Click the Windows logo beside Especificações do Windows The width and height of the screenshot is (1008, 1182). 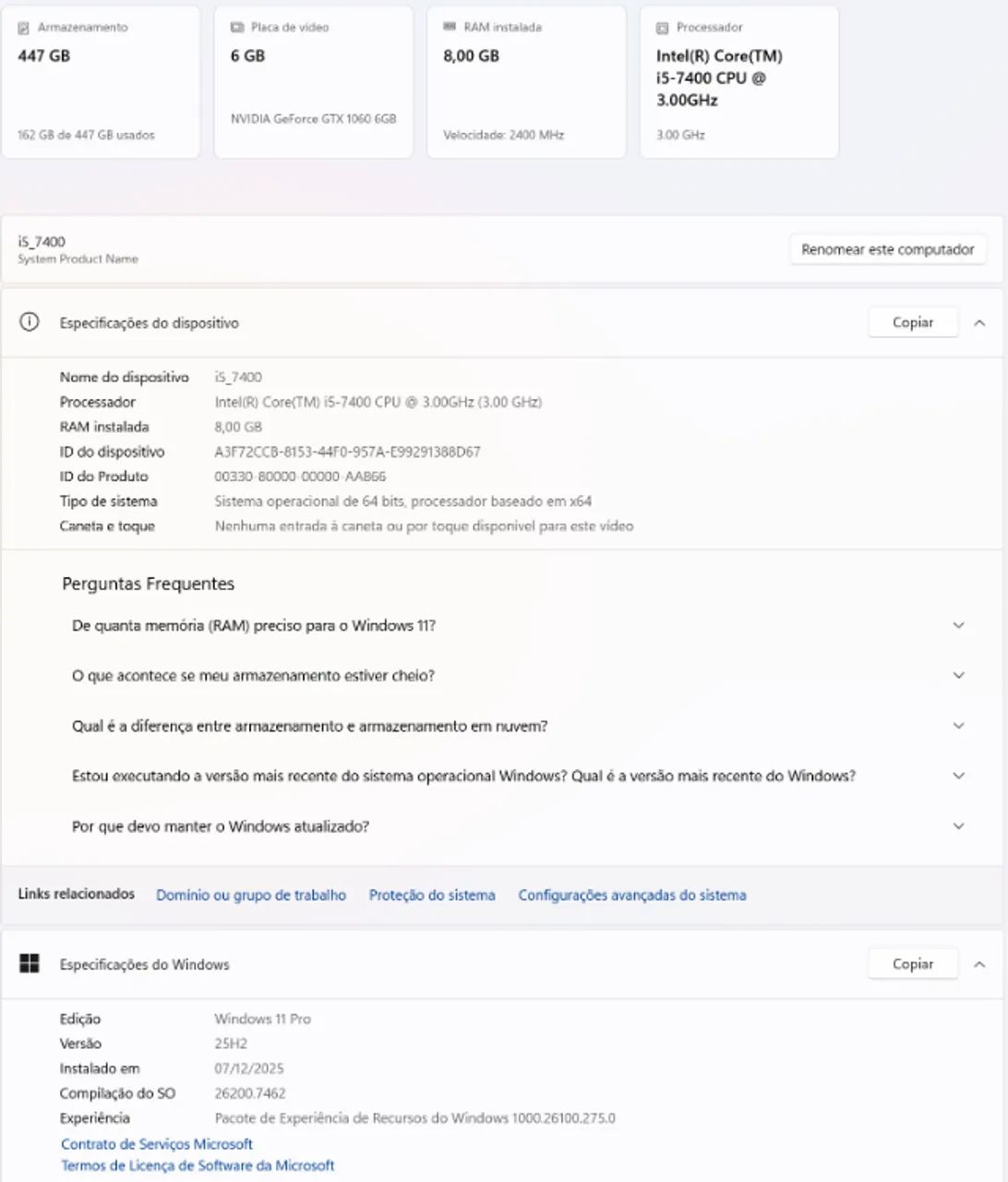(30, 964)
